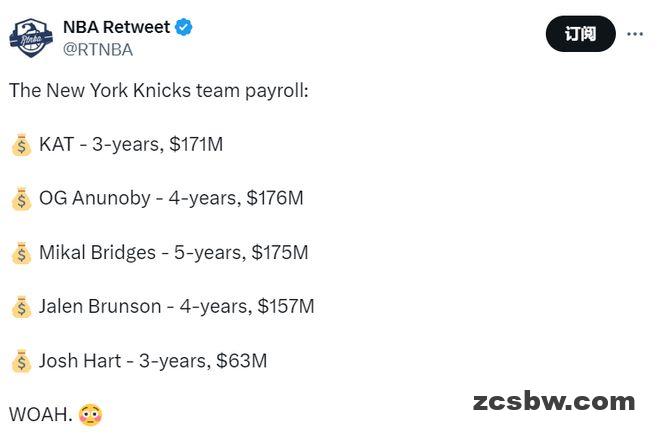Click the black subscribe button
This screenshot has height=435, width=660.
[580, 34]
